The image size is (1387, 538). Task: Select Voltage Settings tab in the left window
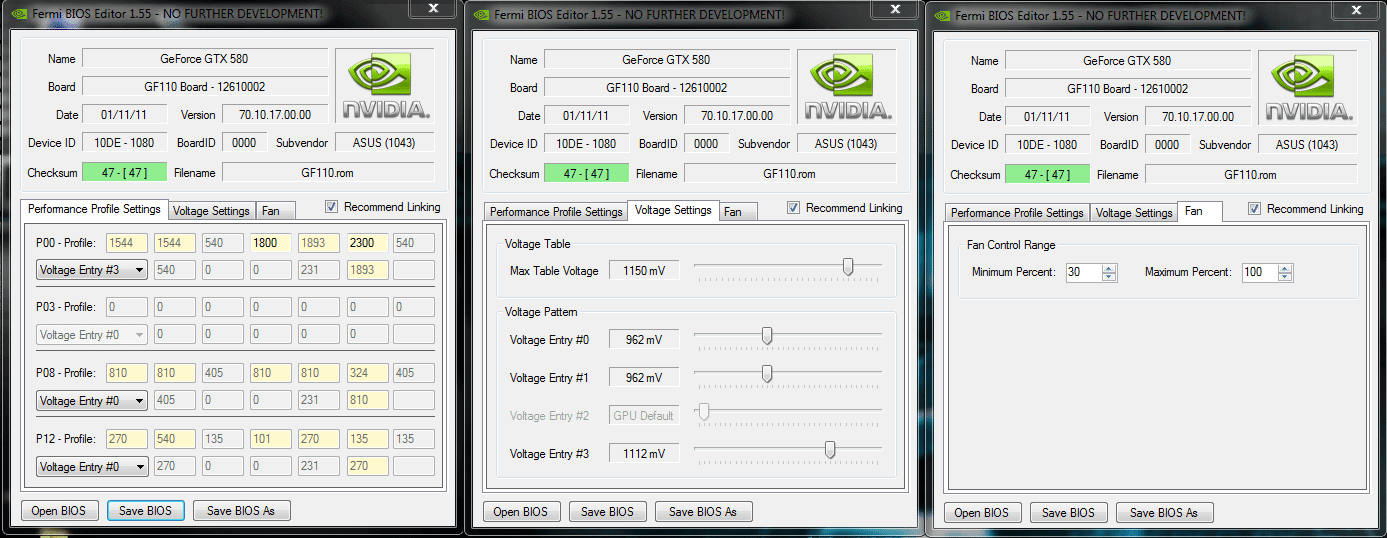pos(211,211)
